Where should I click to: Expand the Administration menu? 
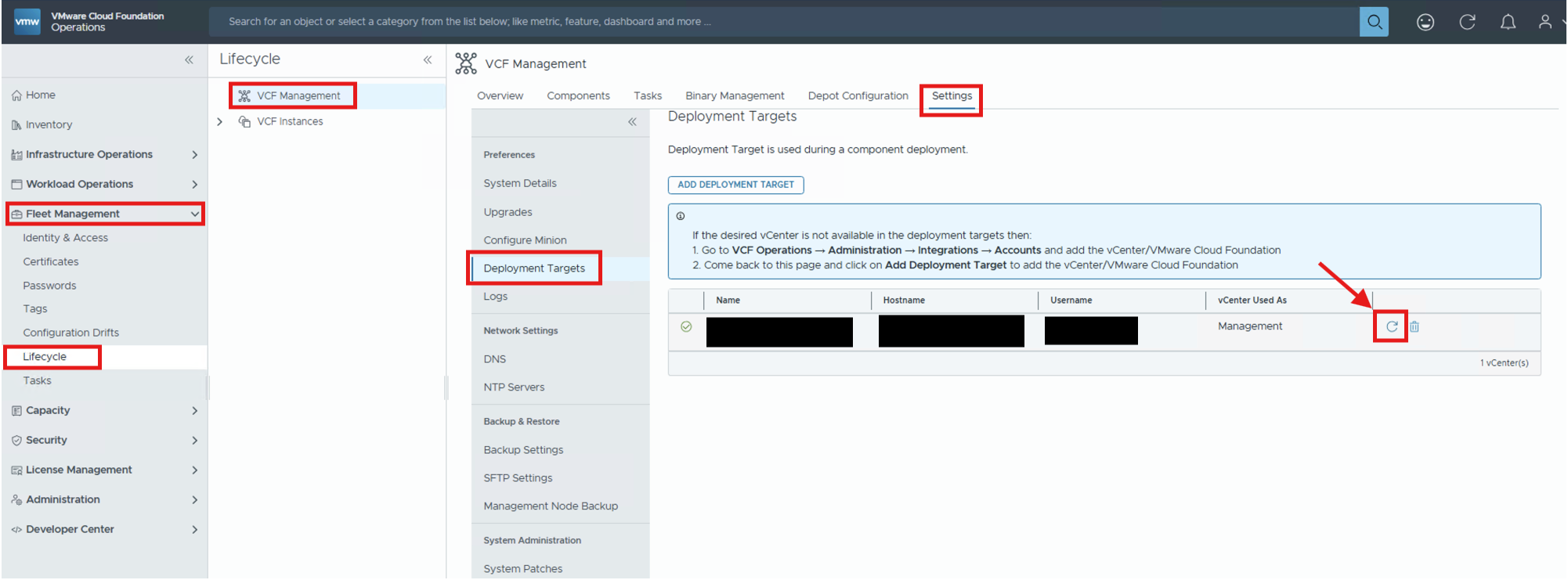pyautogui.click(x=195, y=499)
